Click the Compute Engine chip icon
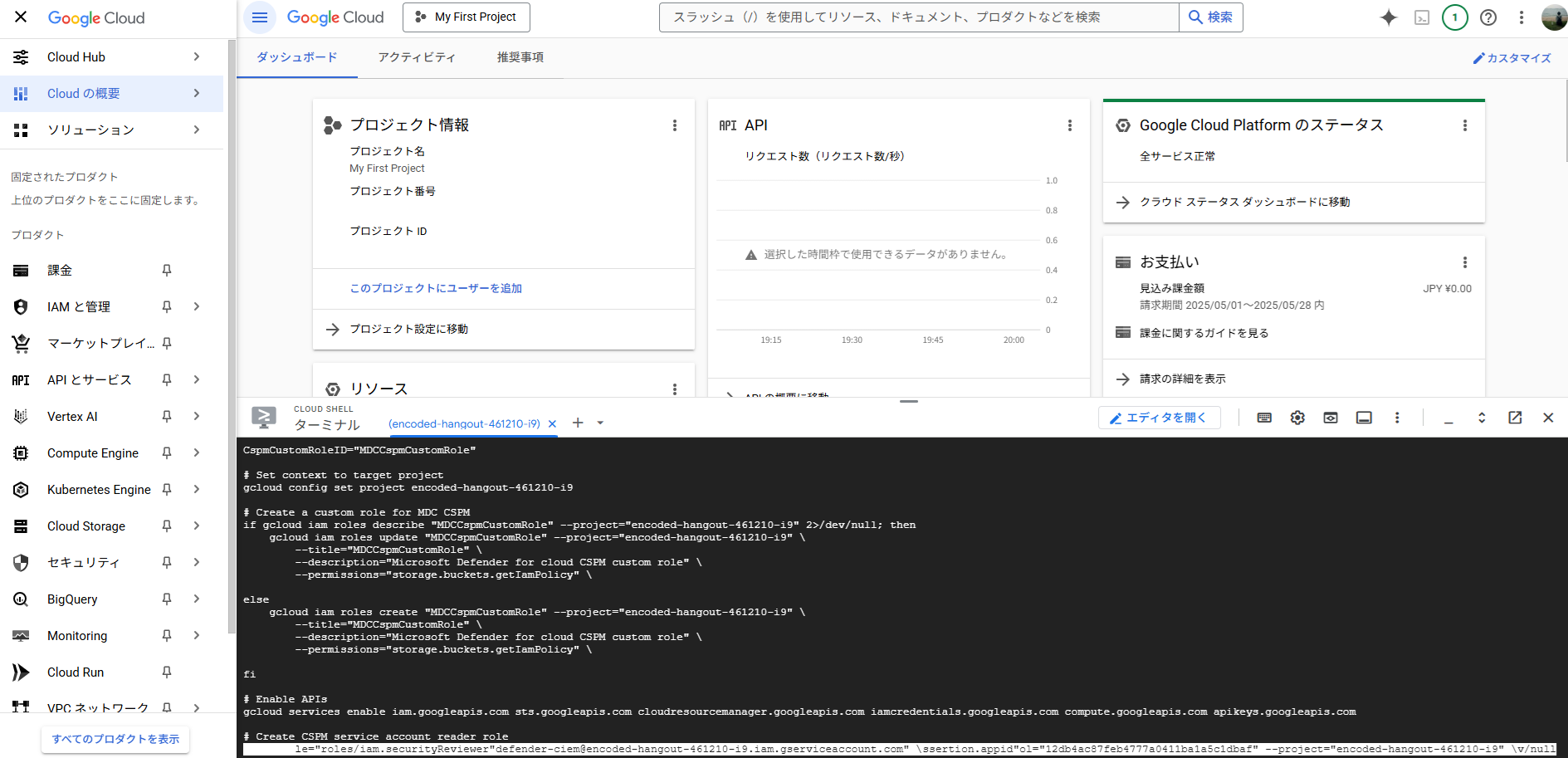The height and width of the screenshot is (758, 1568). 21,453
